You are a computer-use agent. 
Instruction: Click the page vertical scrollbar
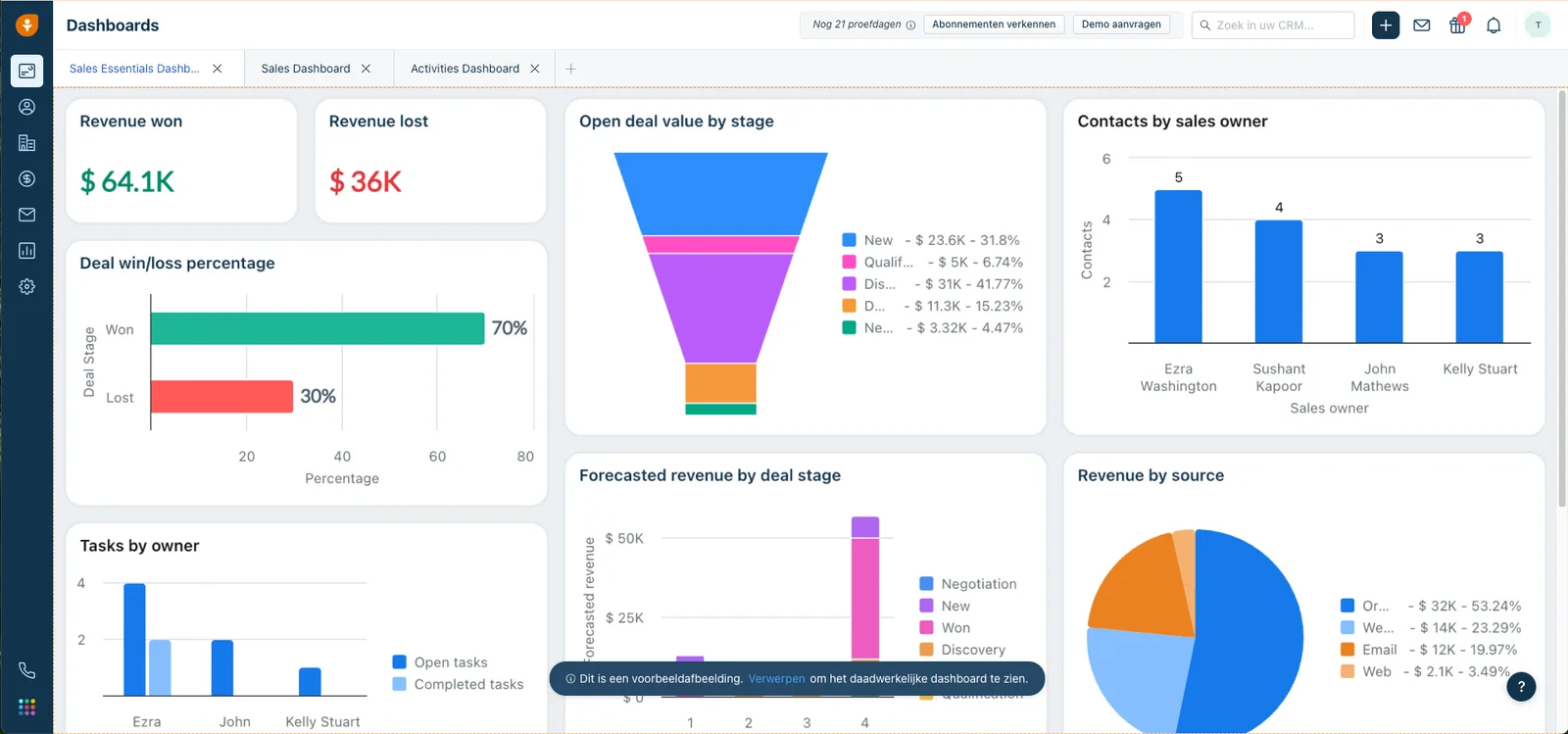coord(1561,299)
